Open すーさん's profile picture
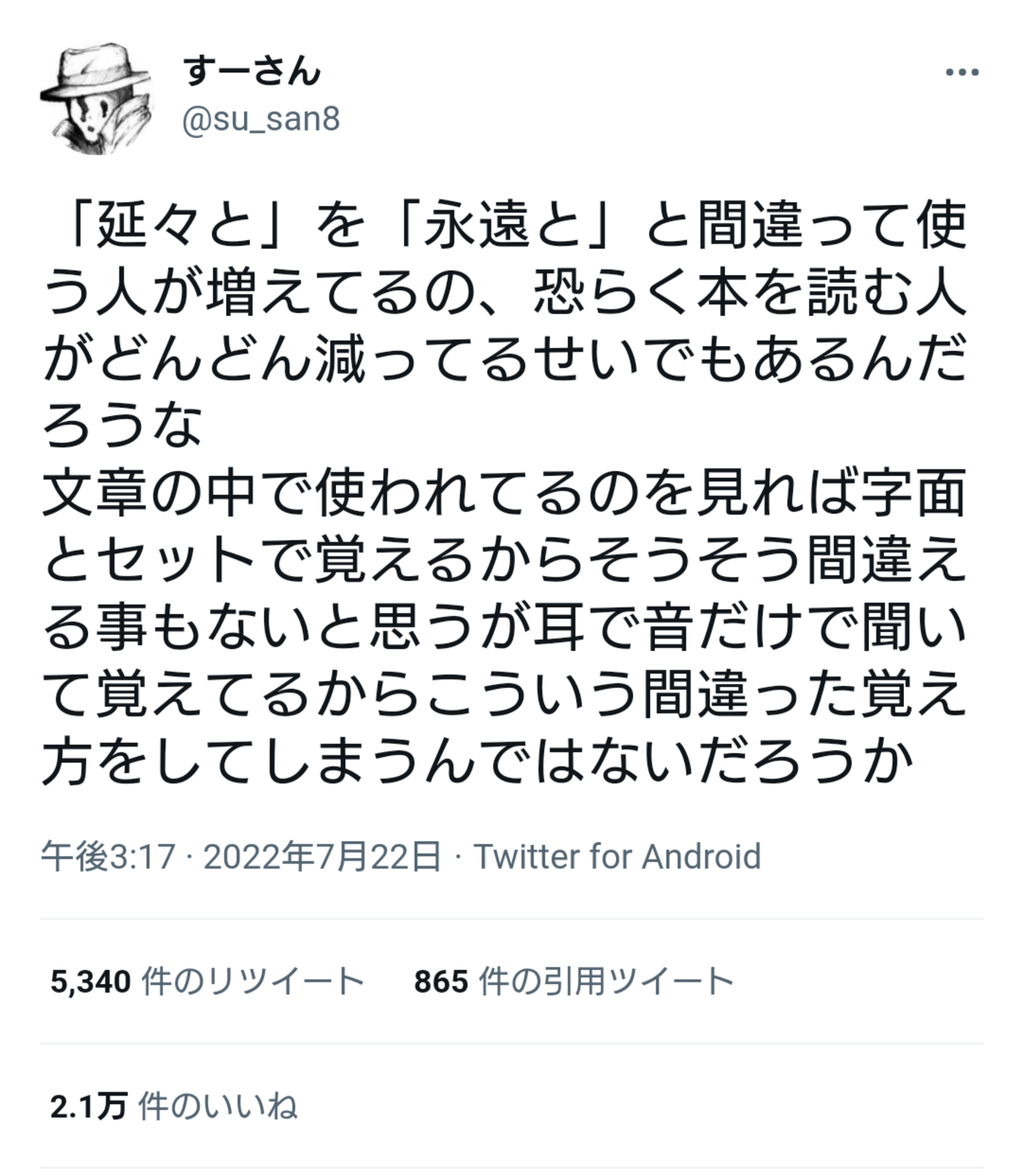1024x1175 pixels. click(96, 98)
